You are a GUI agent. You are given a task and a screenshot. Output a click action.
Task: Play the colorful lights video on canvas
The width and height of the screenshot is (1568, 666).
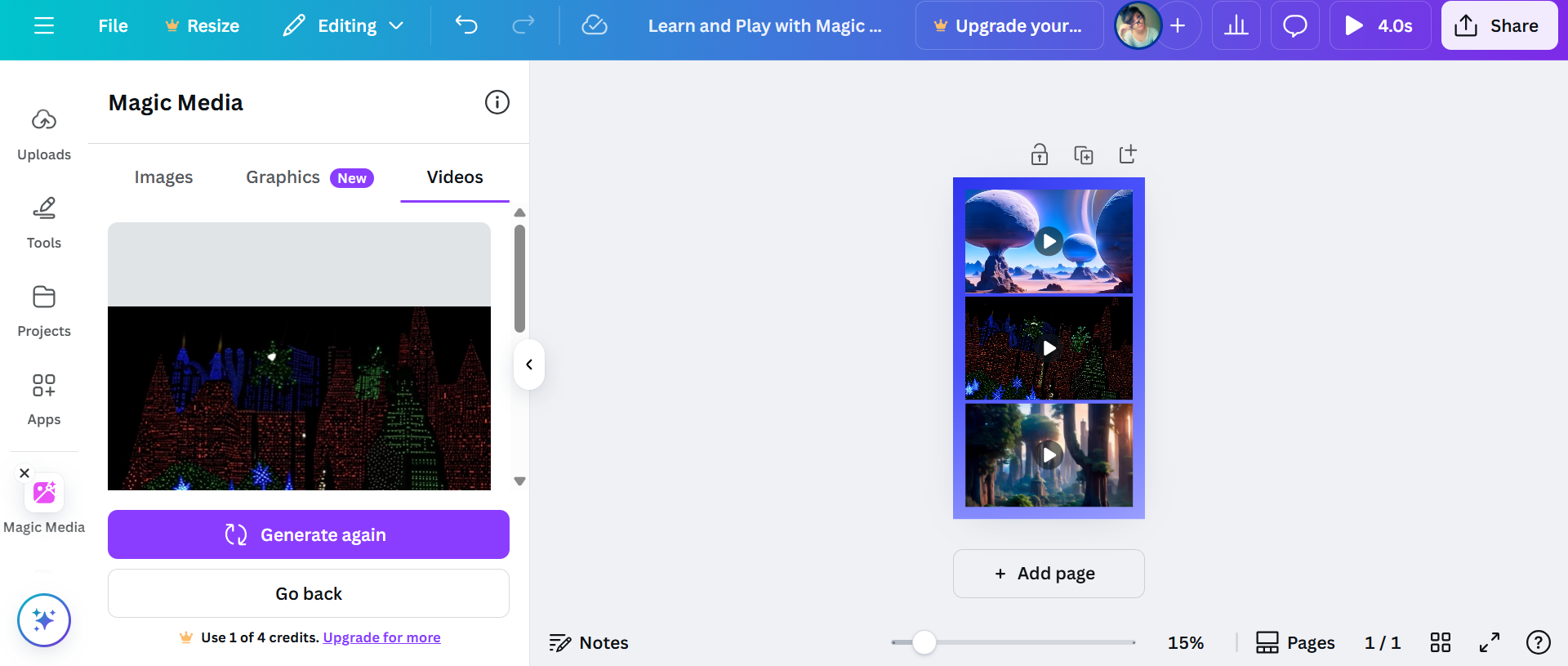[x=1049, y=348]
